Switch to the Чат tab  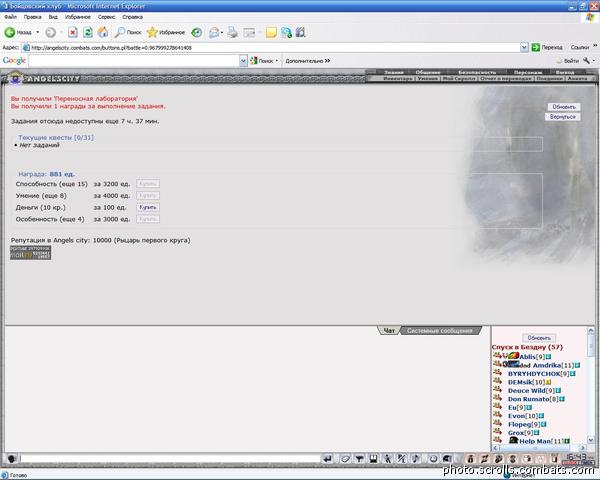(x=389, y=331)
